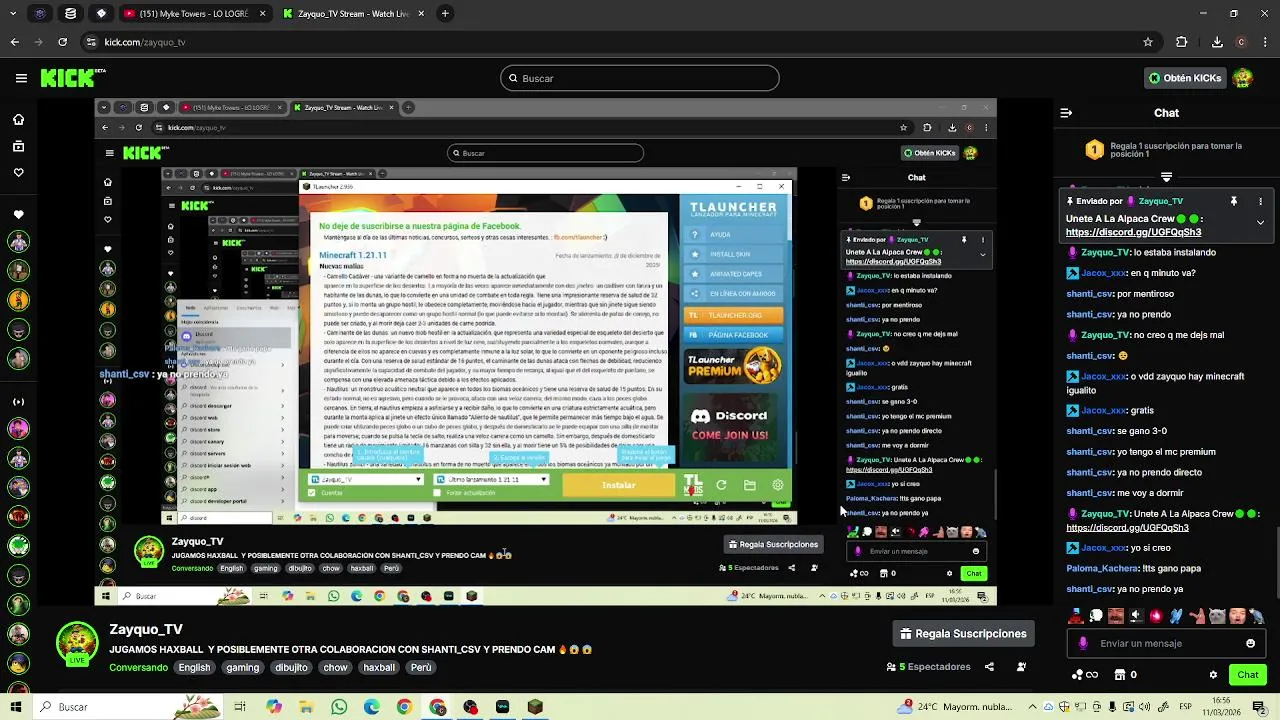Image resolution: width=1280 pixels, height=720 pixels.
Task: Expand gift leaderboard handle under Chat title
Action: coord(1166,177)
